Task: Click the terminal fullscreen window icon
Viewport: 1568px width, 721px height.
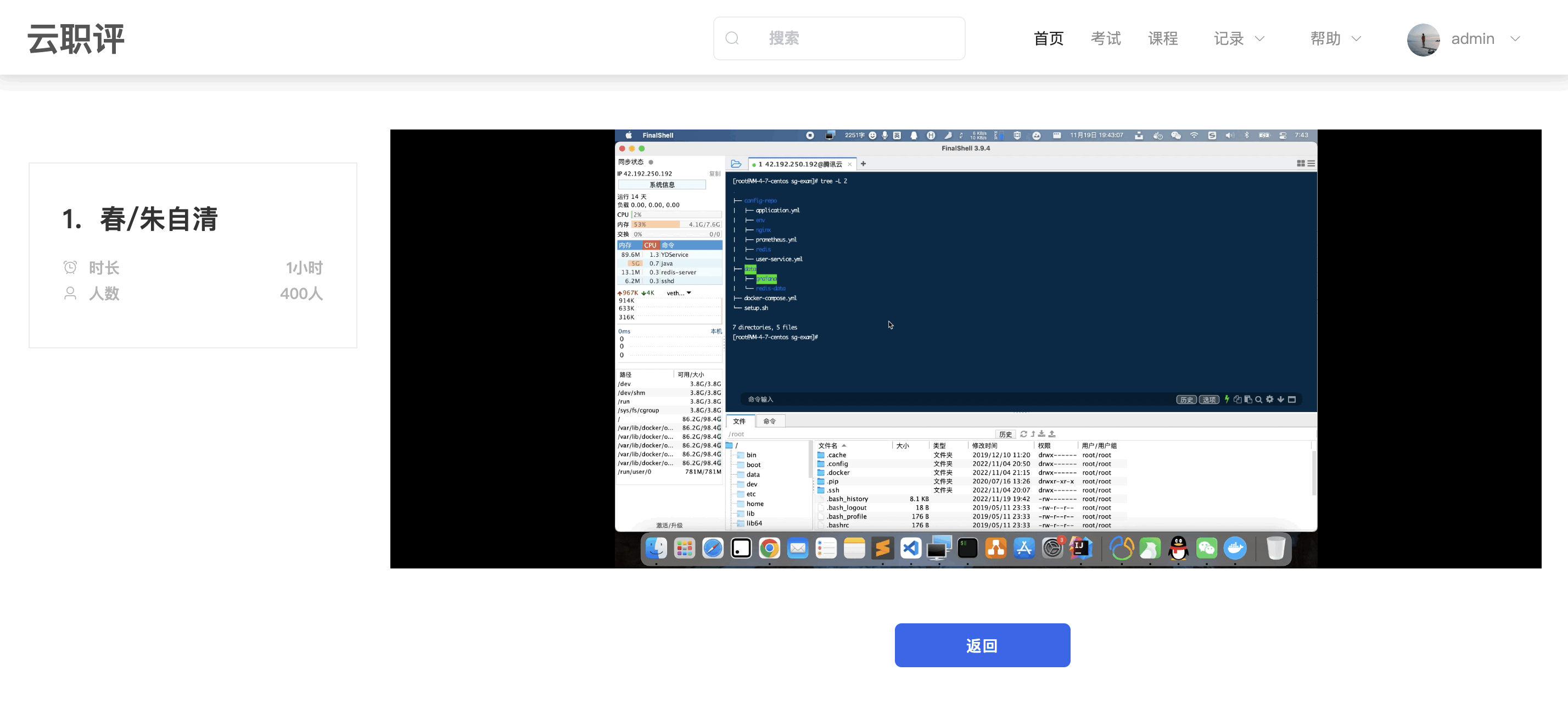Action: coord(1292,399)
